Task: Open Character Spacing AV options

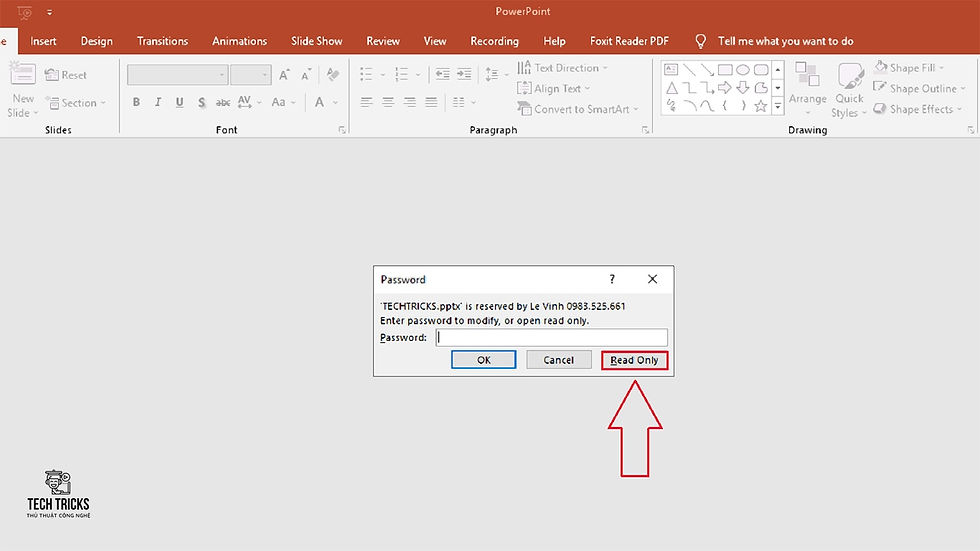Action: [x=248, y=102]
